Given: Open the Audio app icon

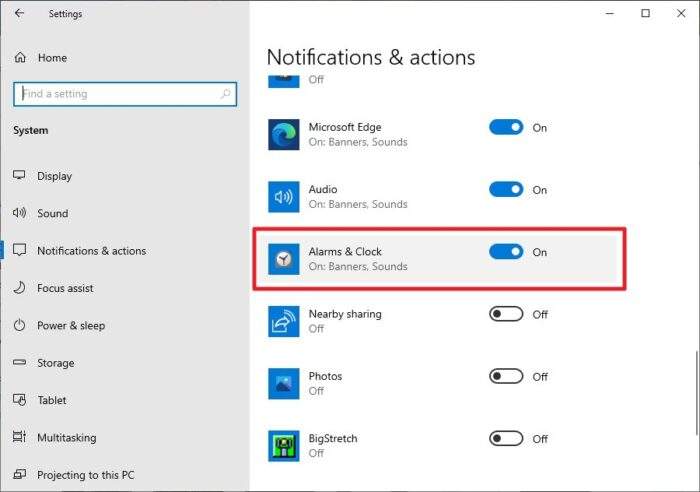Looking at the screenshot, I should coord(283,196).
